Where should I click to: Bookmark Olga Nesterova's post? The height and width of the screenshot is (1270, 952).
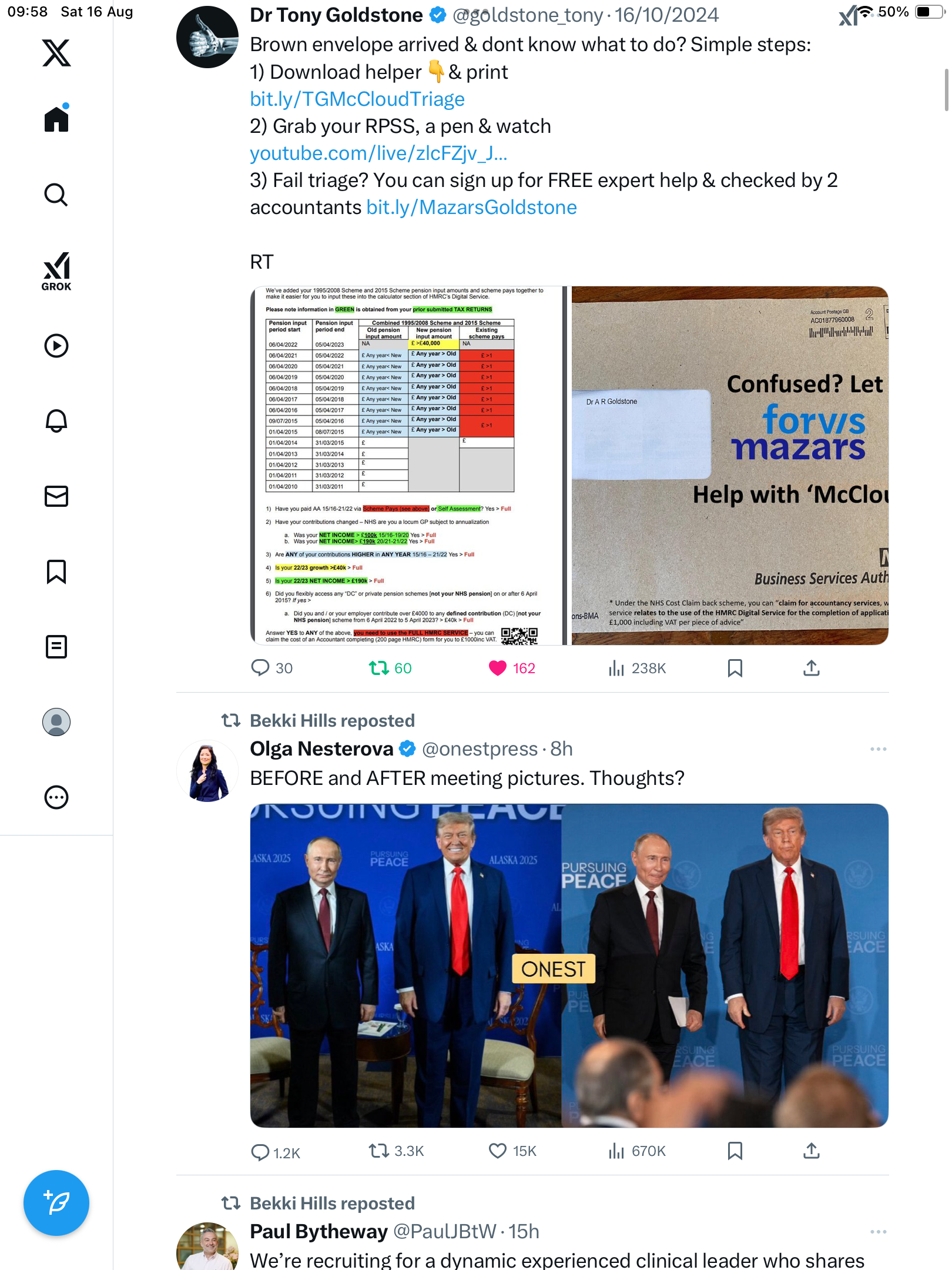point(735,1151)
